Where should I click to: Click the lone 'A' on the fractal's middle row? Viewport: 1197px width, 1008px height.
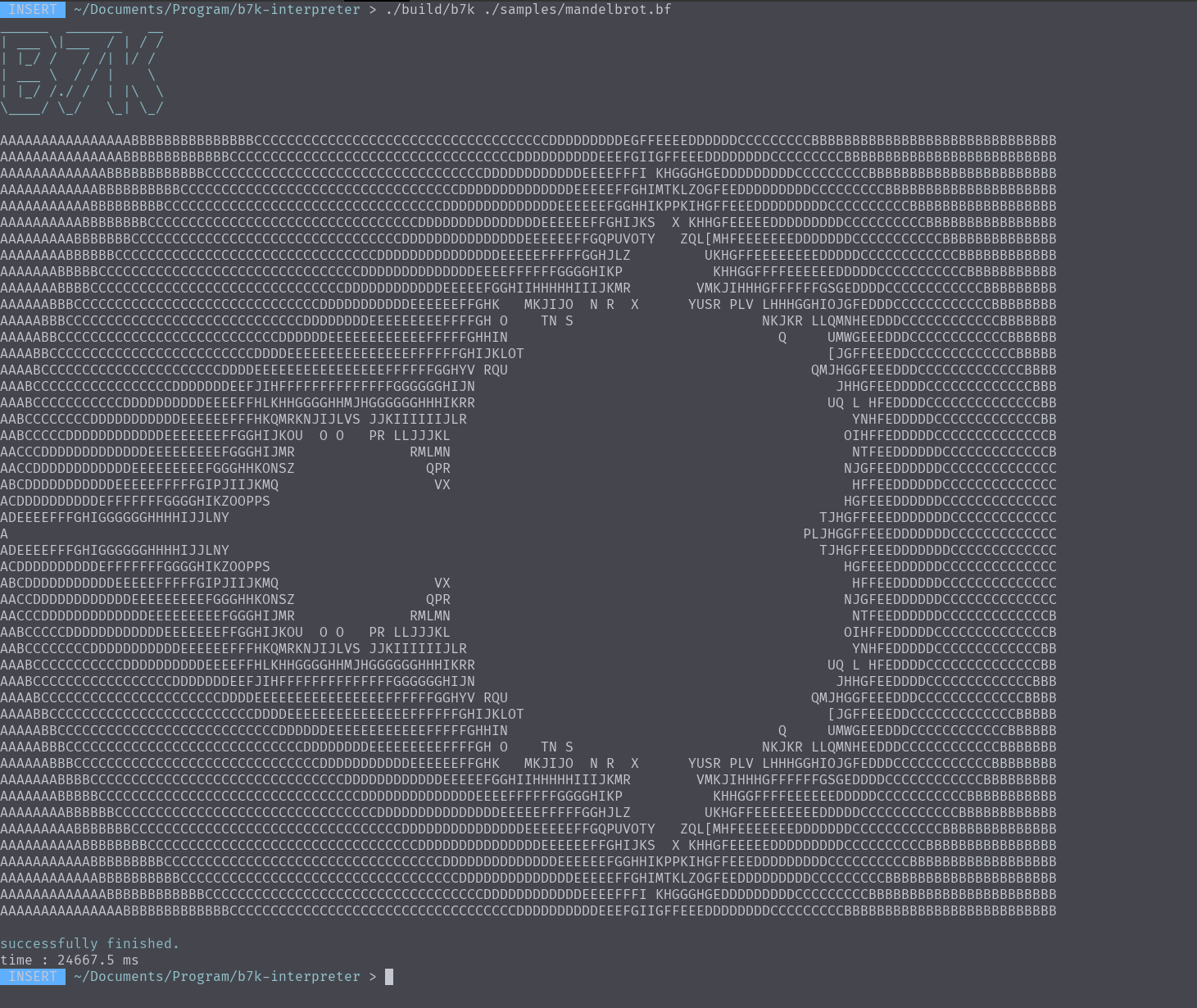click(x=4, y=534)
